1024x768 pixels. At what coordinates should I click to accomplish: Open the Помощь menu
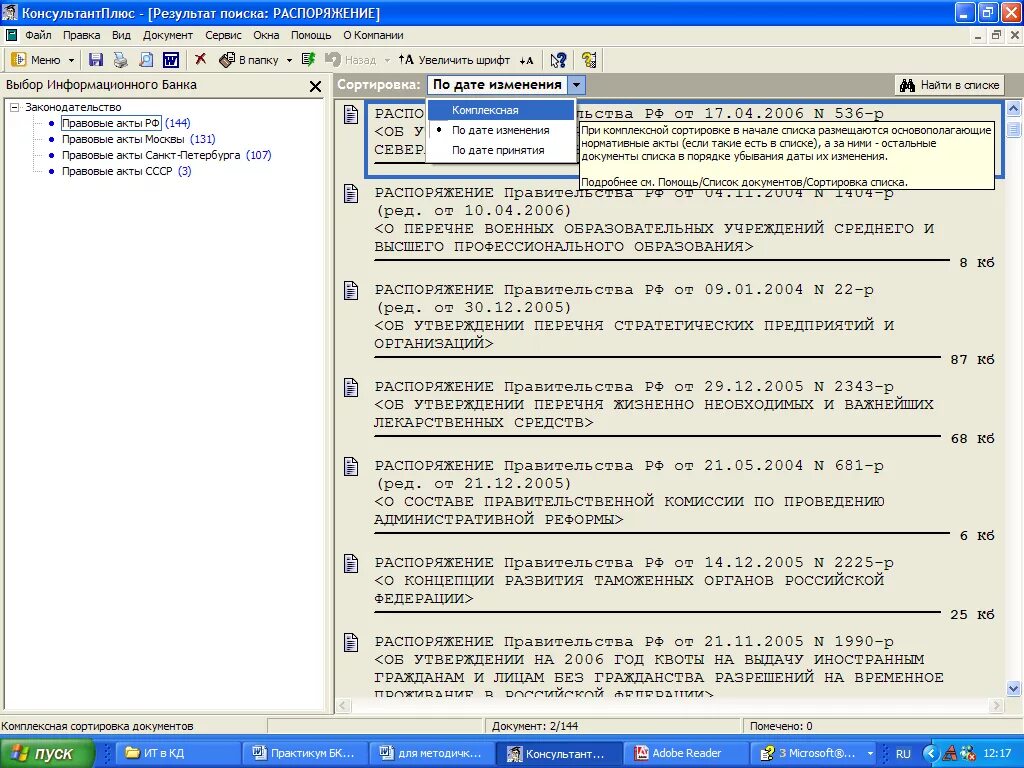[311, 35]
